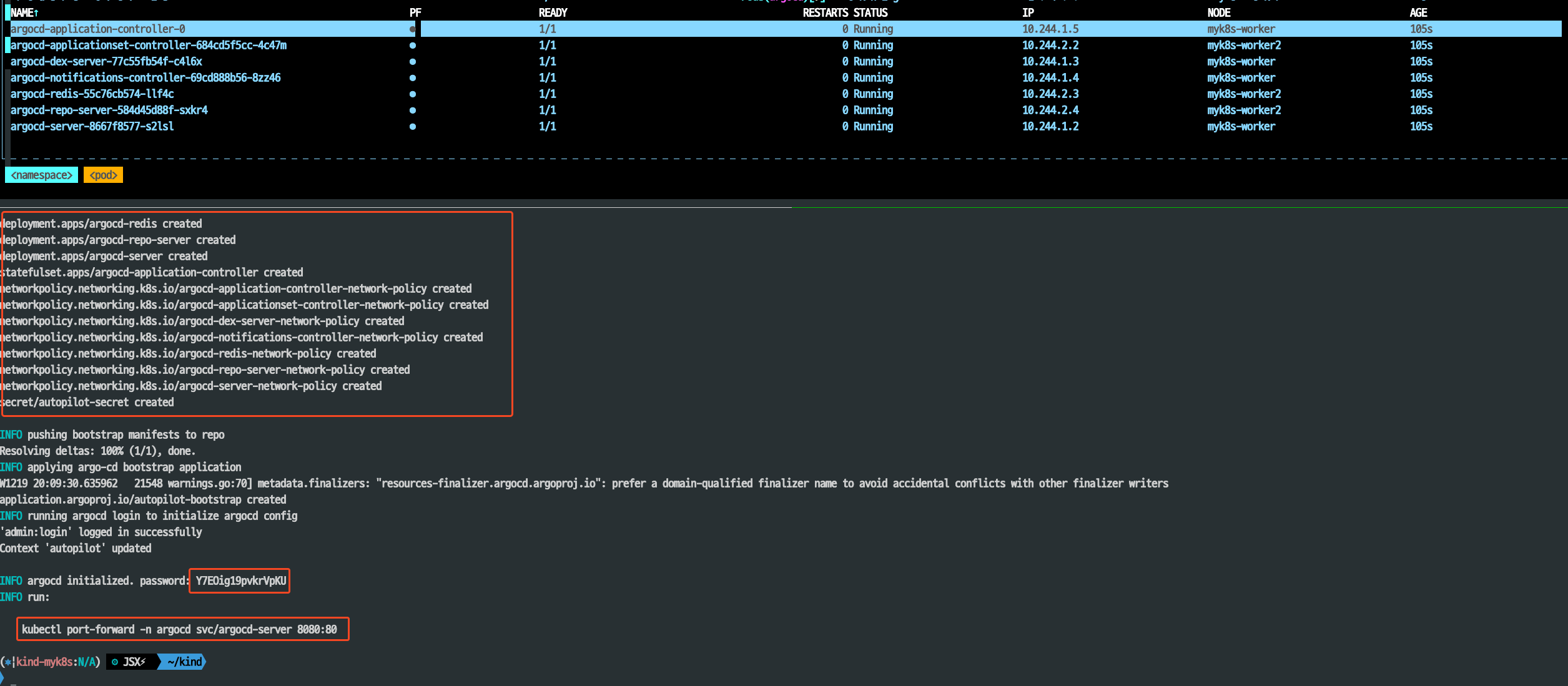Sort by the AGE column header
Image resolution: width=1568 pixels, height=686 pixels.
coord(1418,12)
